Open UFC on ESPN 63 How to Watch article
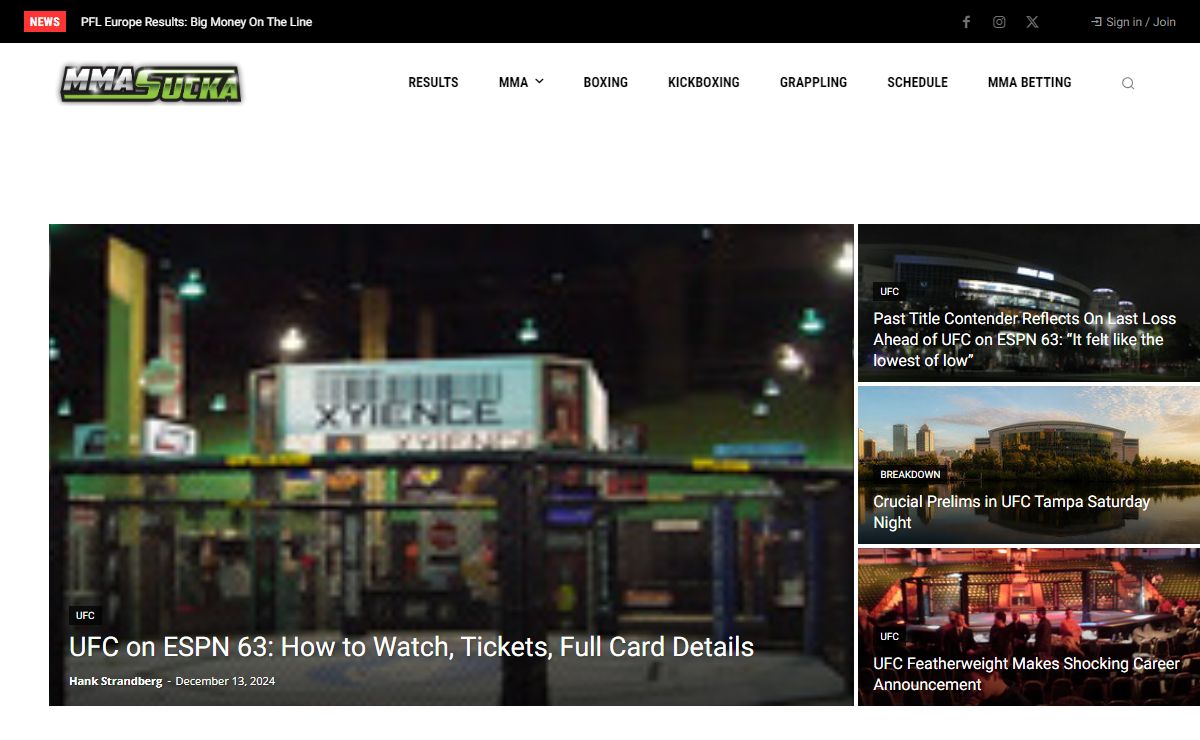The height and width of the screenshot is (740, 1200). point(411,647)
